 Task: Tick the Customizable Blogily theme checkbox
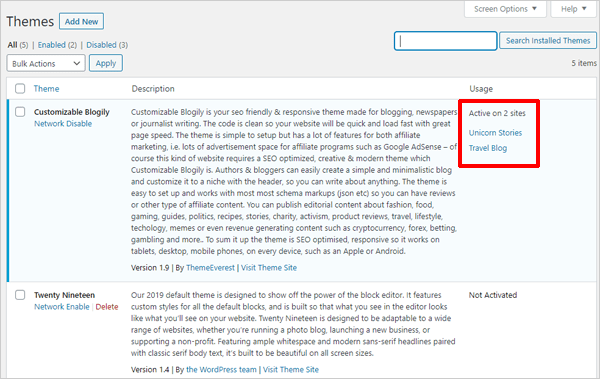click(20, 112)
